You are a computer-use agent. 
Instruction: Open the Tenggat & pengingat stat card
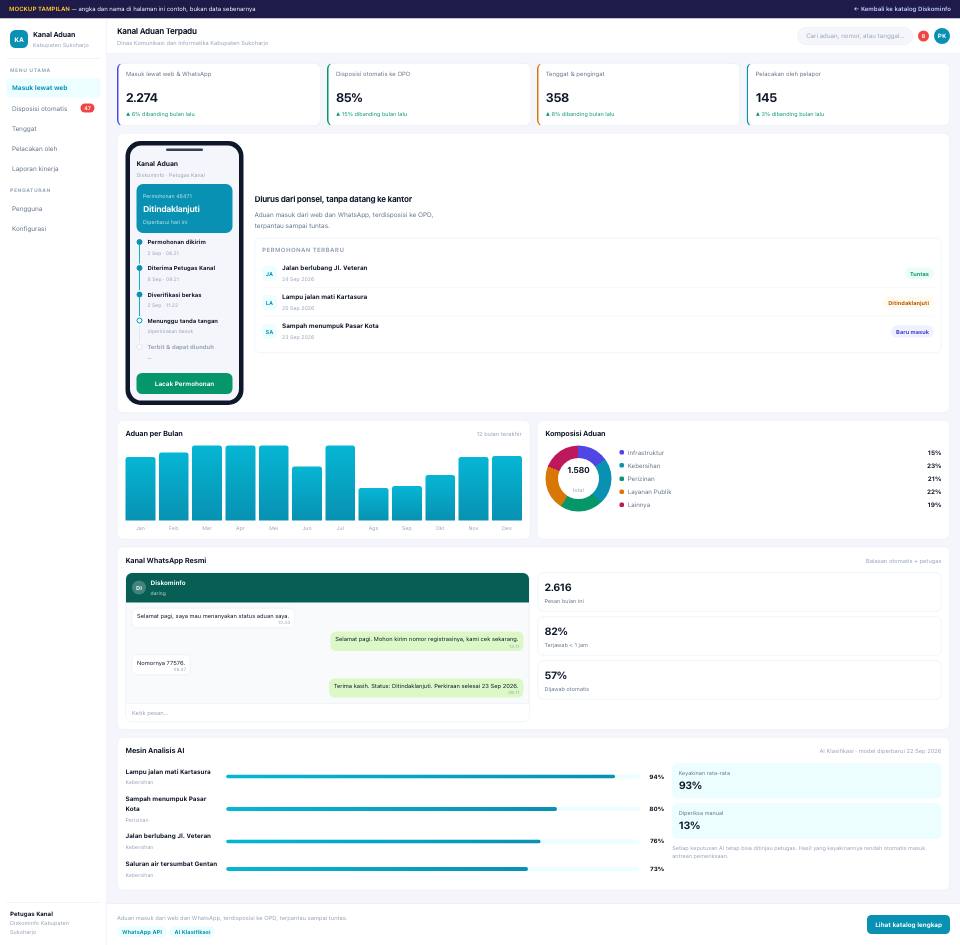point(639,94)
